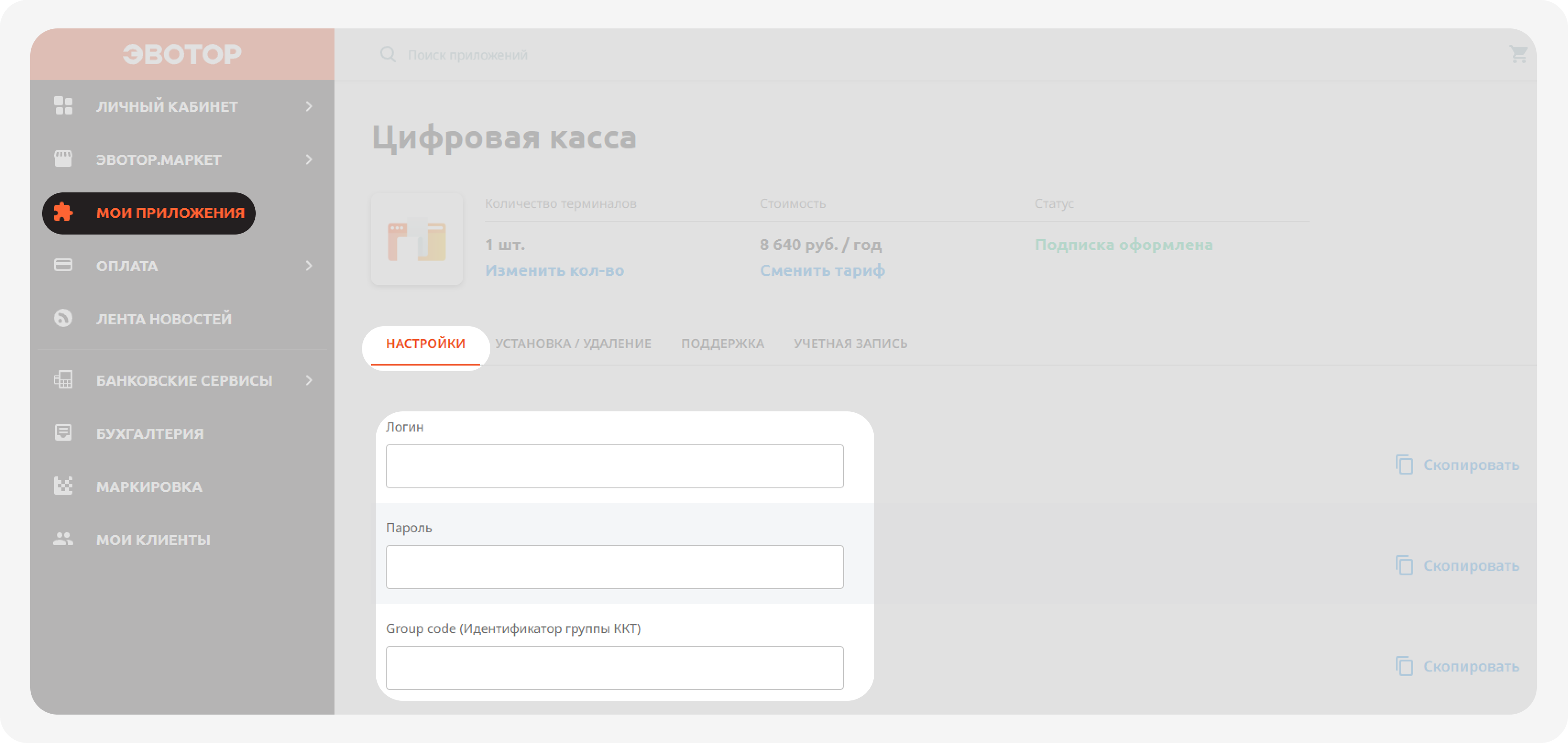
Task: Click the people icon for Мои клиенты
Action: coord(63,539)
